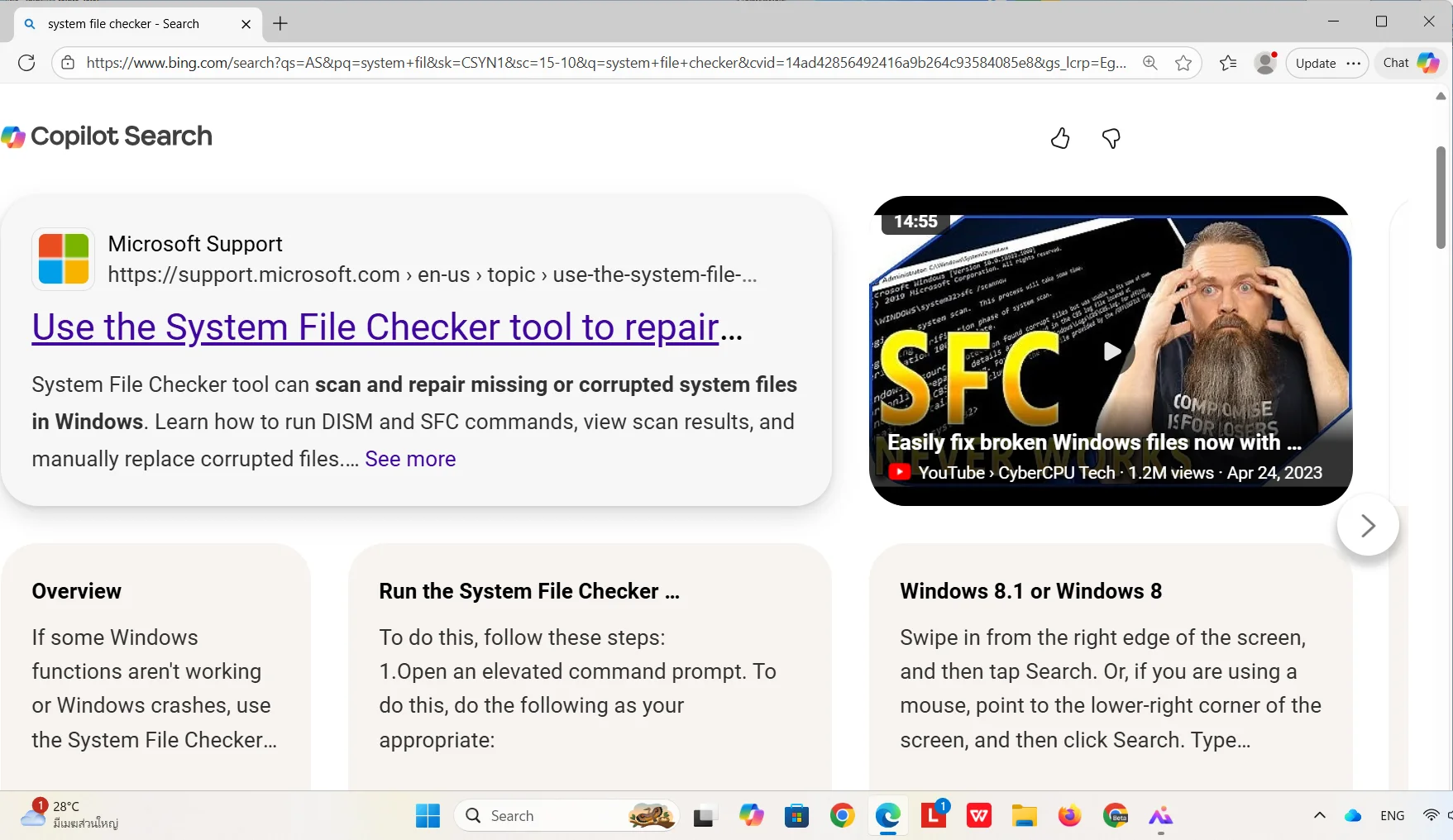Expand hidden icons in the system tray
Image resolution: width=1453 pixels, height=840 pixels.
tap(1319, 815)
